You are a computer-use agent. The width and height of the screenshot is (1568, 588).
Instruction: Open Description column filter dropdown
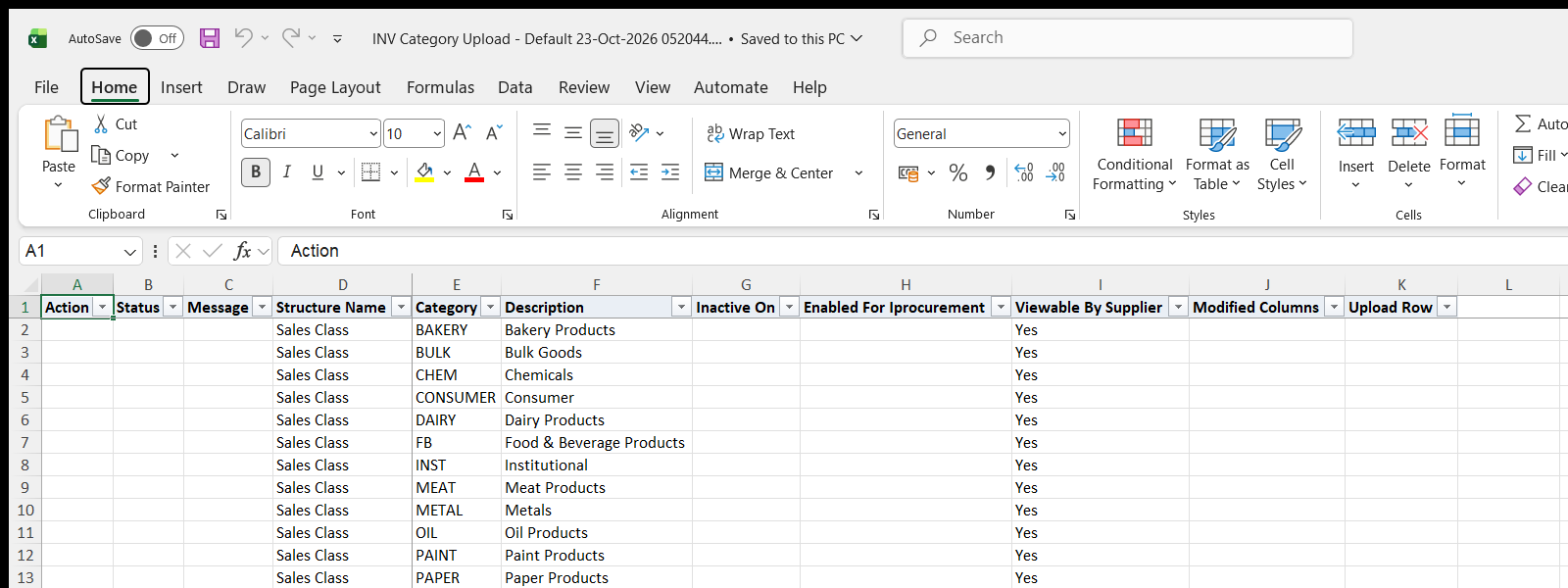(681, 307)
